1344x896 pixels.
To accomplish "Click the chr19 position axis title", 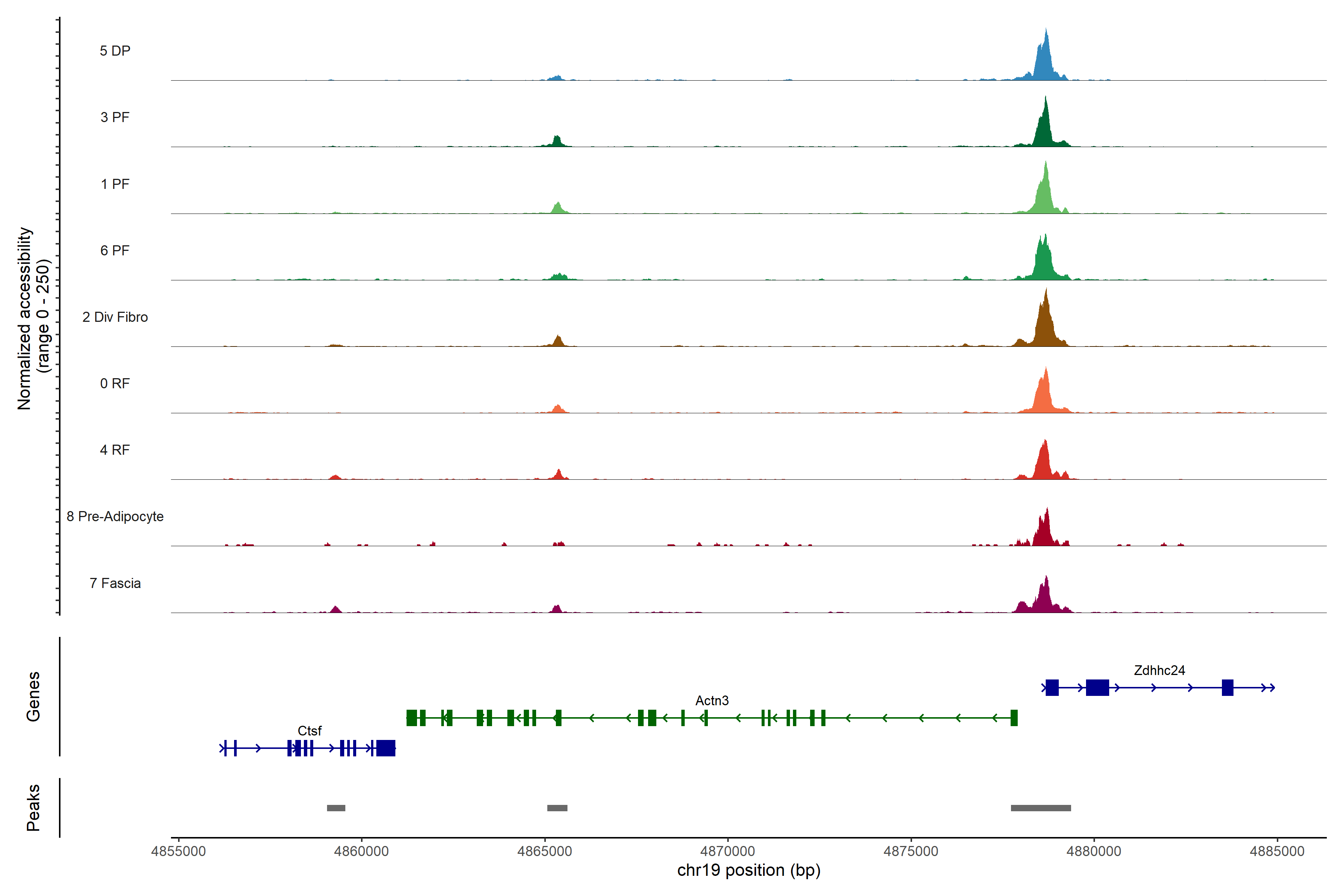I will pyautogui.click(x=749, y=870).
